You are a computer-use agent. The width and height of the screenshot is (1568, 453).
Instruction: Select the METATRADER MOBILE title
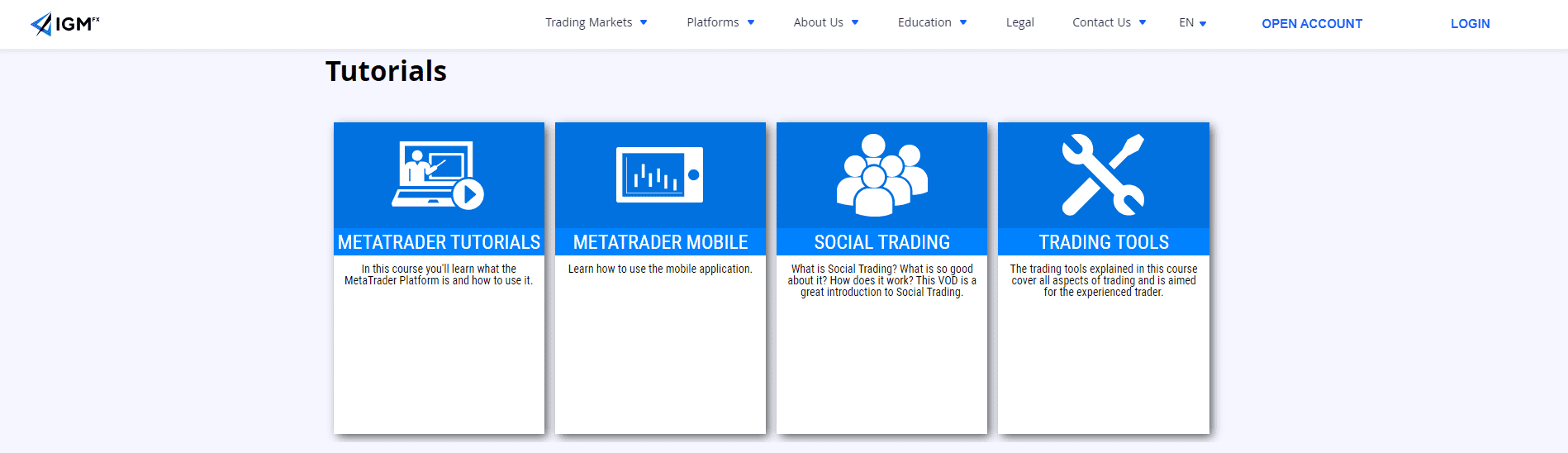pyautogui.click(x=660, y=242)
